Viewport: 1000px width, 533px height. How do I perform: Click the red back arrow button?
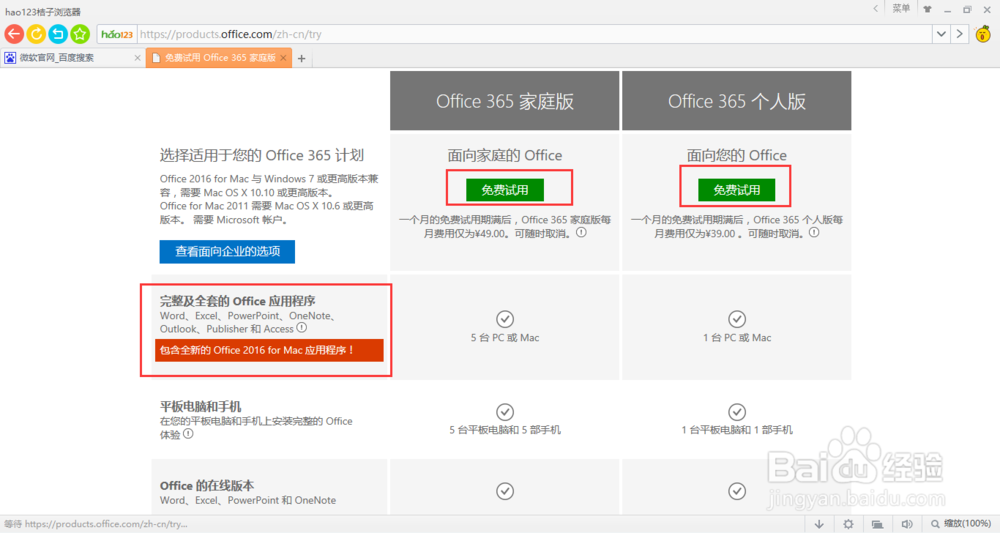[x=14, y=34]
